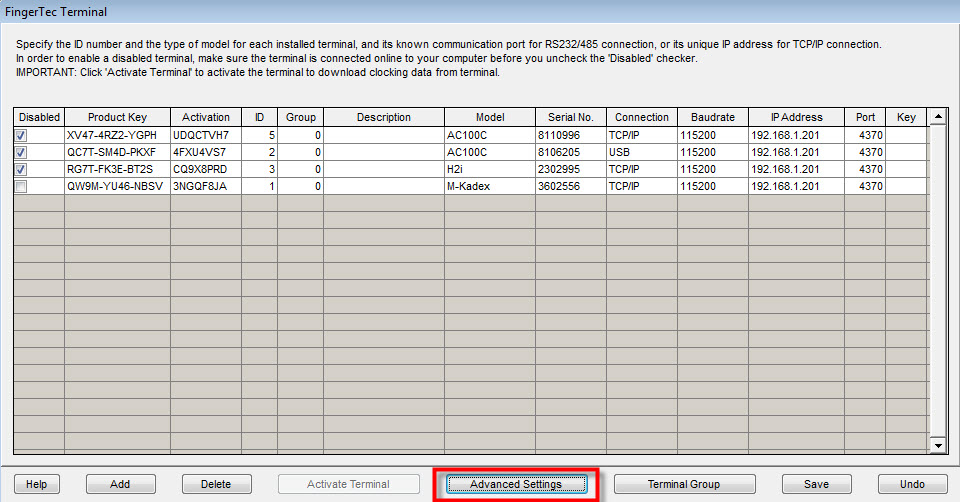Uncheck Disabled box for QC7T-SM4D-PKXF terminal

[x=21, y=152]
